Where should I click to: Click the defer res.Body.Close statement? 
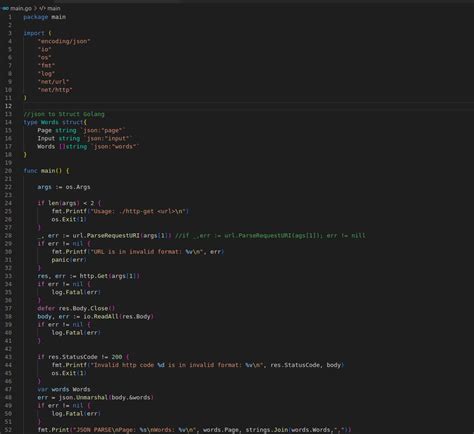point(76,308)
